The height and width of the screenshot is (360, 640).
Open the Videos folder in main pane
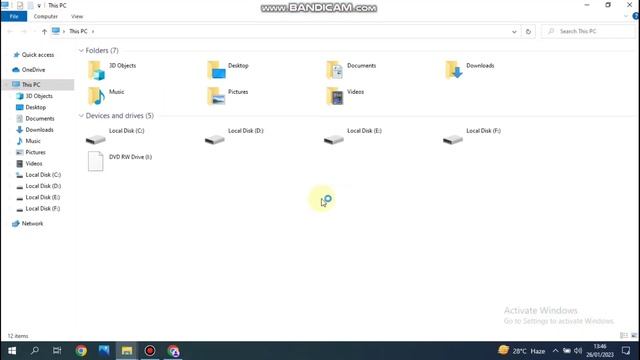point(345,96)
